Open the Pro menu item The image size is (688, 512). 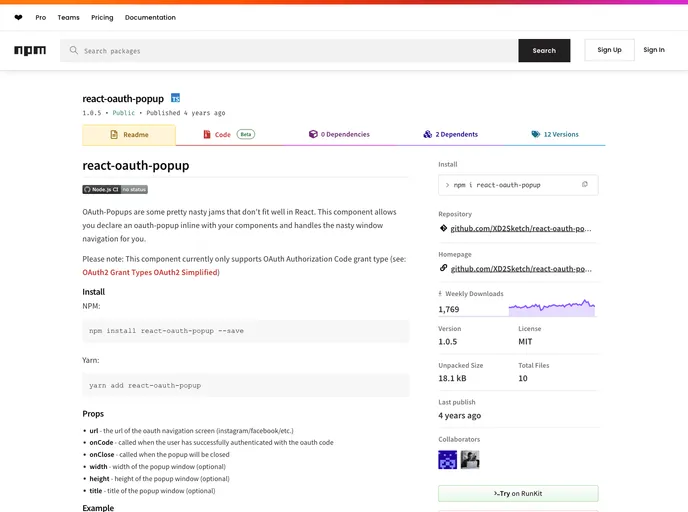point(41,18)
